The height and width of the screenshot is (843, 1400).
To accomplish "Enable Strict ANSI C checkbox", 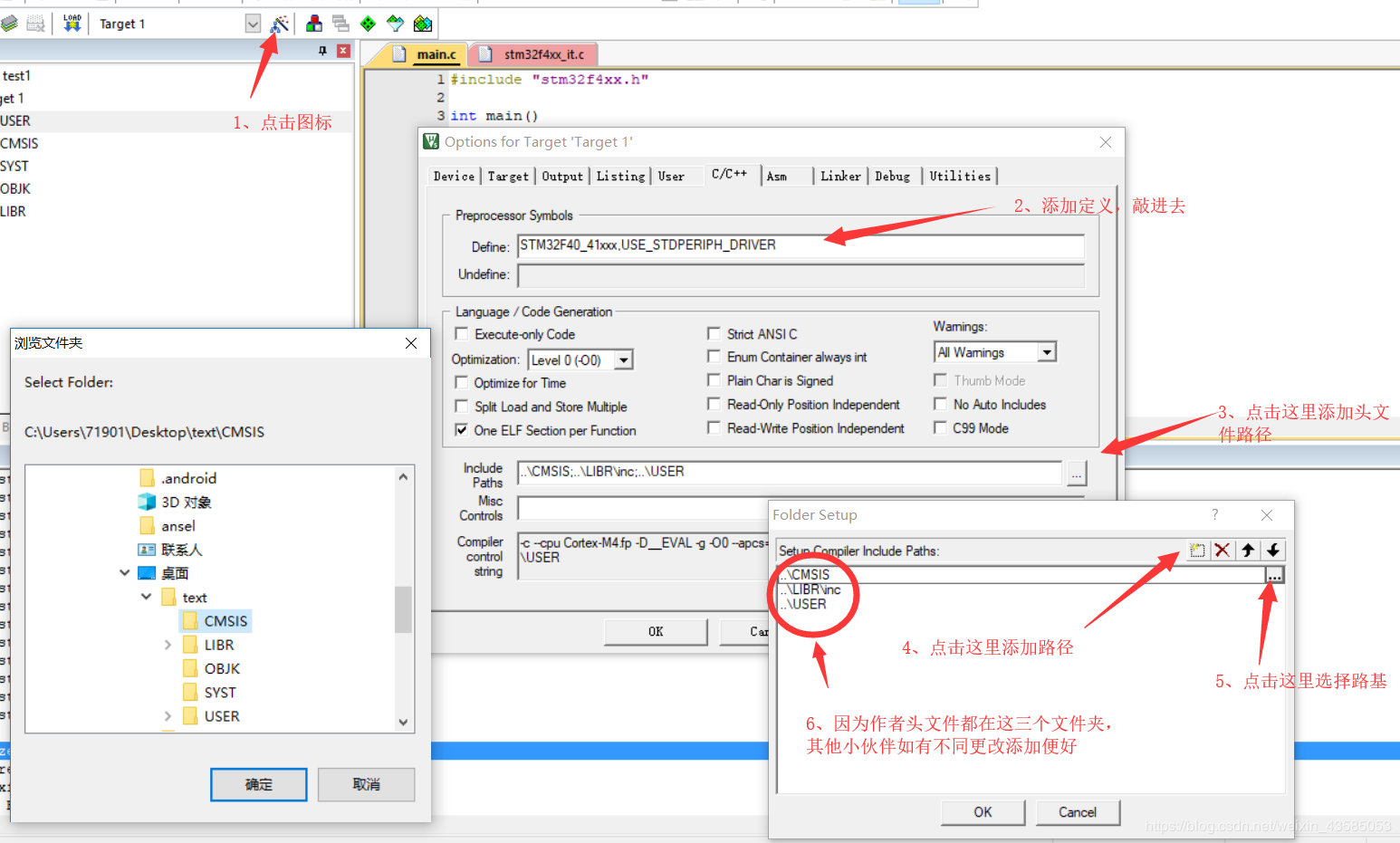I will tap(714, 333).
